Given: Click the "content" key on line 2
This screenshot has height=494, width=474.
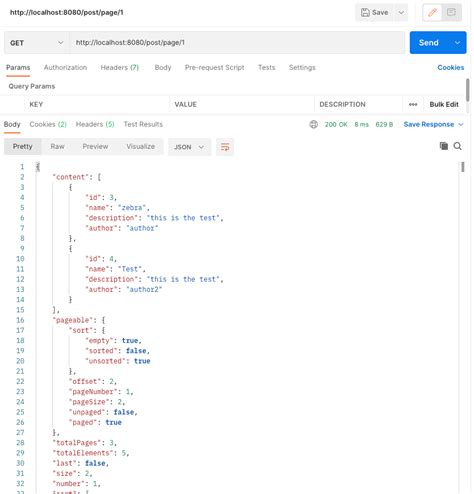Looking at the screenshot, I should (x=71, y=177).
